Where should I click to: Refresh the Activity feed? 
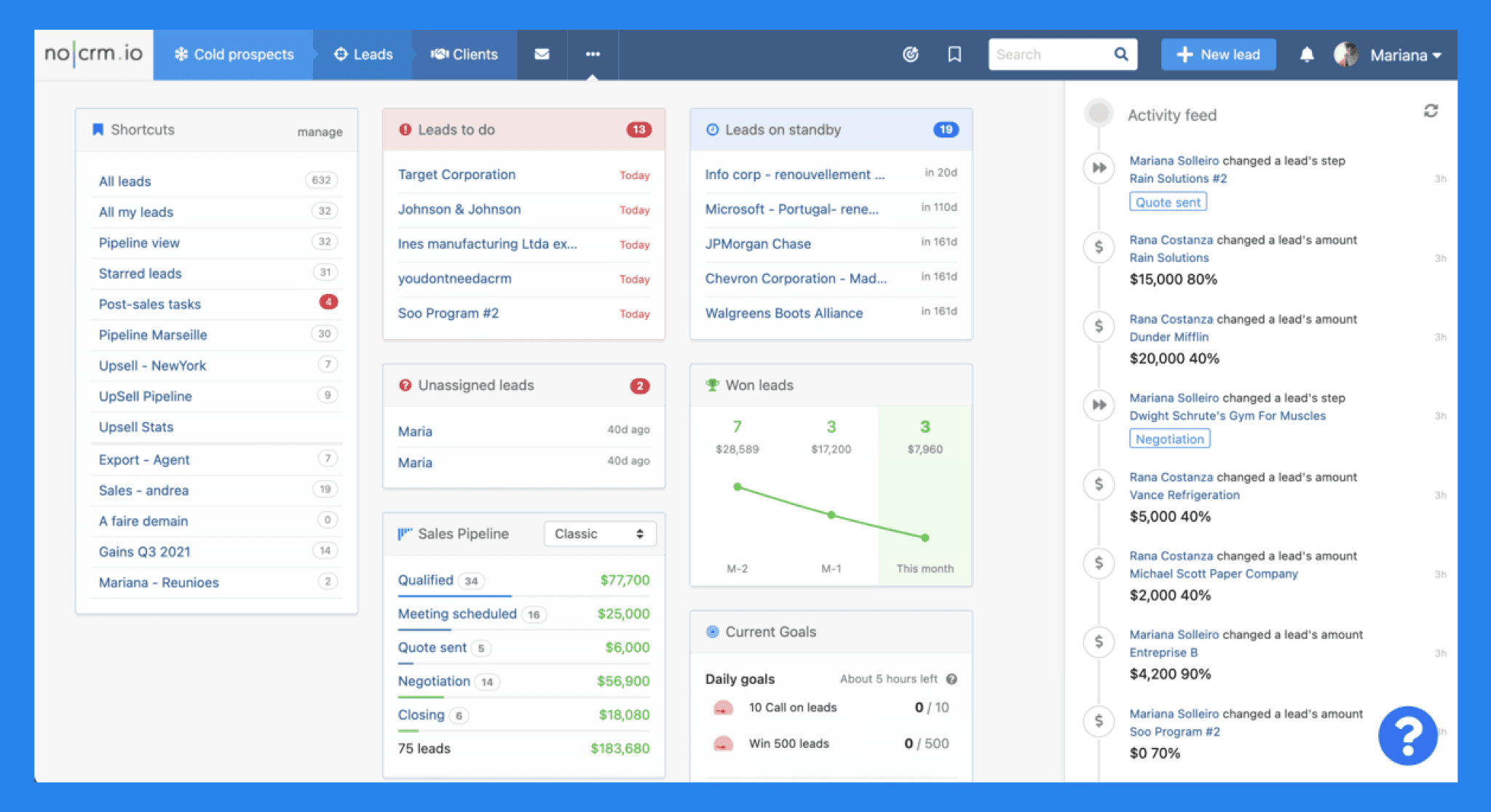click(x=1431, y=111)
